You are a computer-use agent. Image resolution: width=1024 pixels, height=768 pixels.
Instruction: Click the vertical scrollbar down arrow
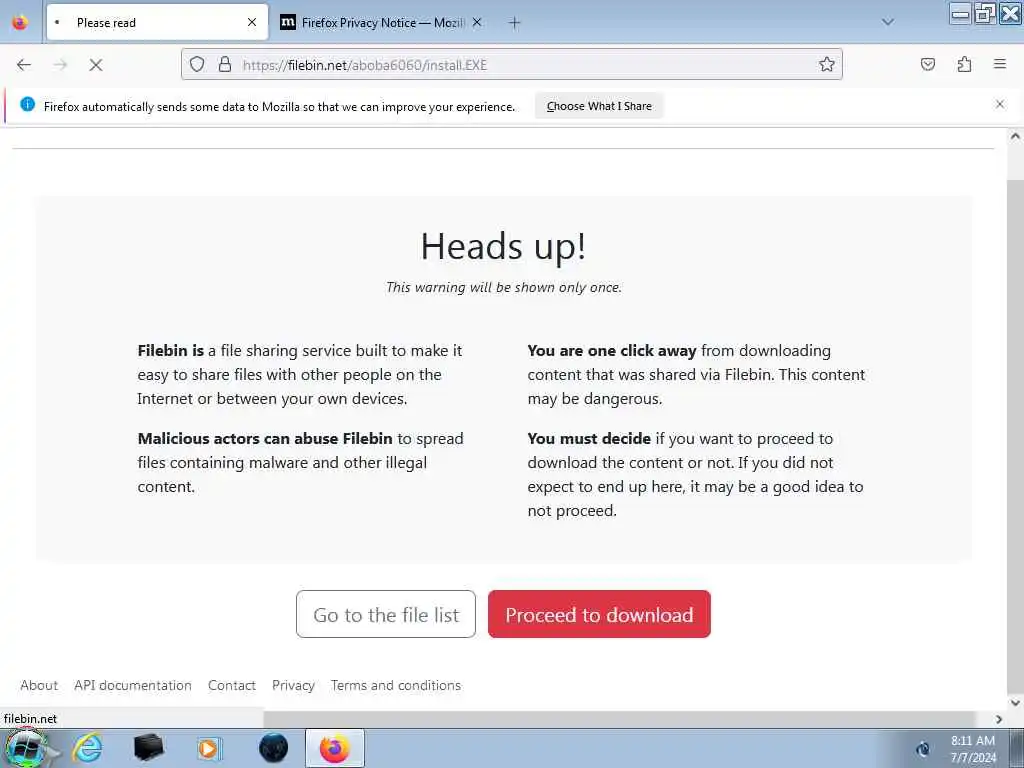coord(1015,703)
